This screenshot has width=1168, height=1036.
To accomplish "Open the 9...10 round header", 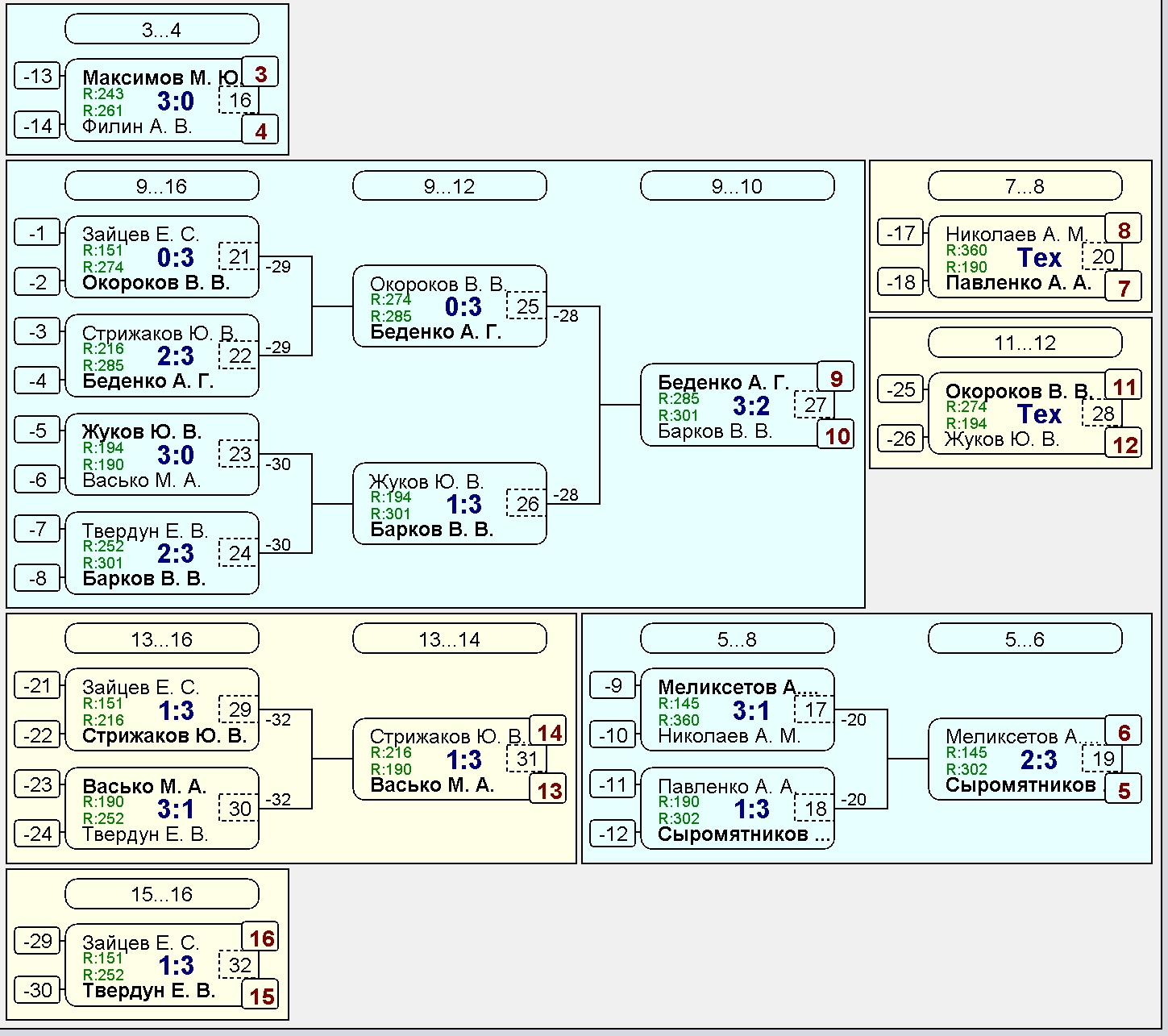I will click(x=737, y=186).
